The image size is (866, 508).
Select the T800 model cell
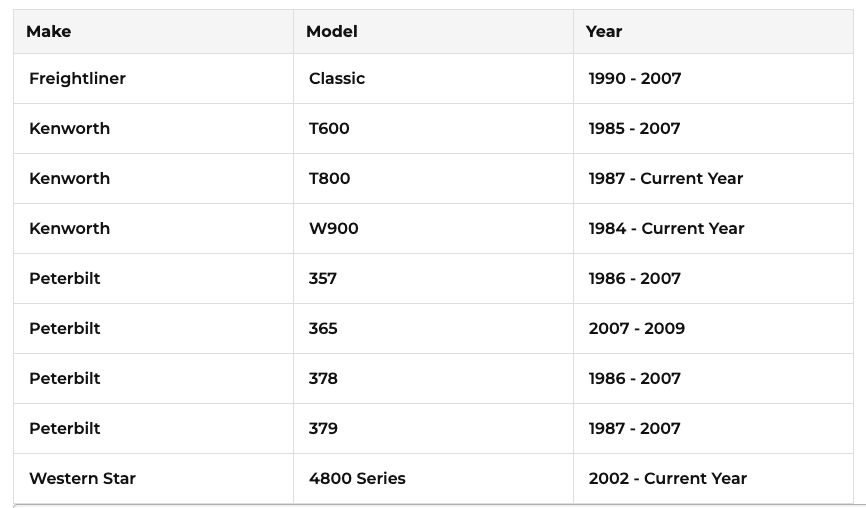[x=330, y=179]
